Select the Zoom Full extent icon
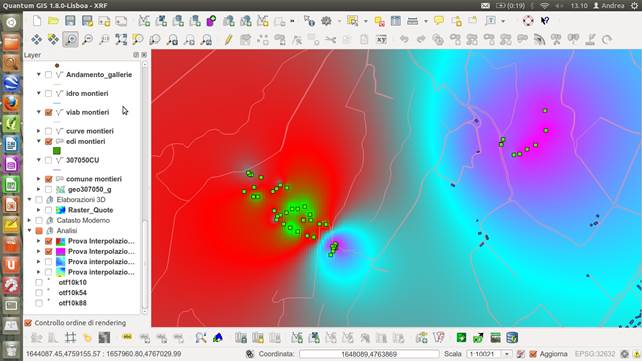This screenshot has width=642, height=361. (121, 39)
